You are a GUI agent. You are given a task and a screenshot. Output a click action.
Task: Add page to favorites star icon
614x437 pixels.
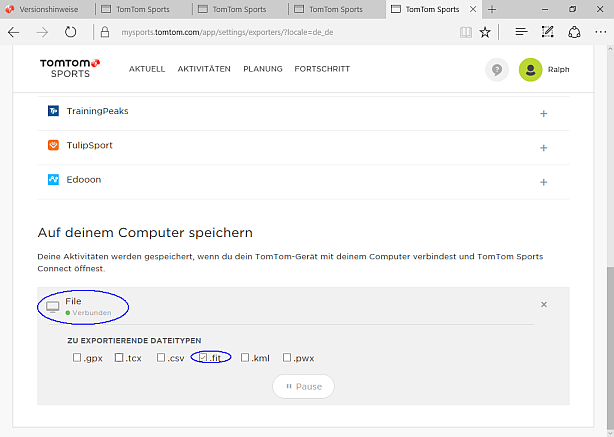point(485,32)
